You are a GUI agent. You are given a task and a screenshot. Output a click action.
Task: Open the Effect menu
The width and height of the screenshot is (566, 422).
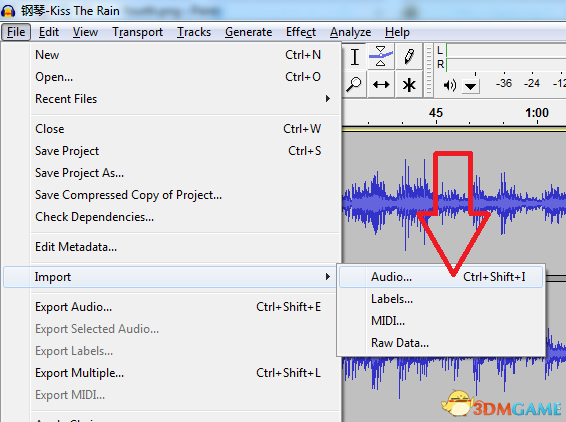point(301,32)
